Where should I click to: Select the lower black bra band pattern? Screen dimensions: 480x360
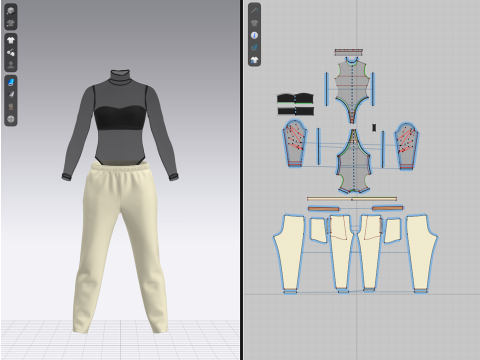coord(295,111)
